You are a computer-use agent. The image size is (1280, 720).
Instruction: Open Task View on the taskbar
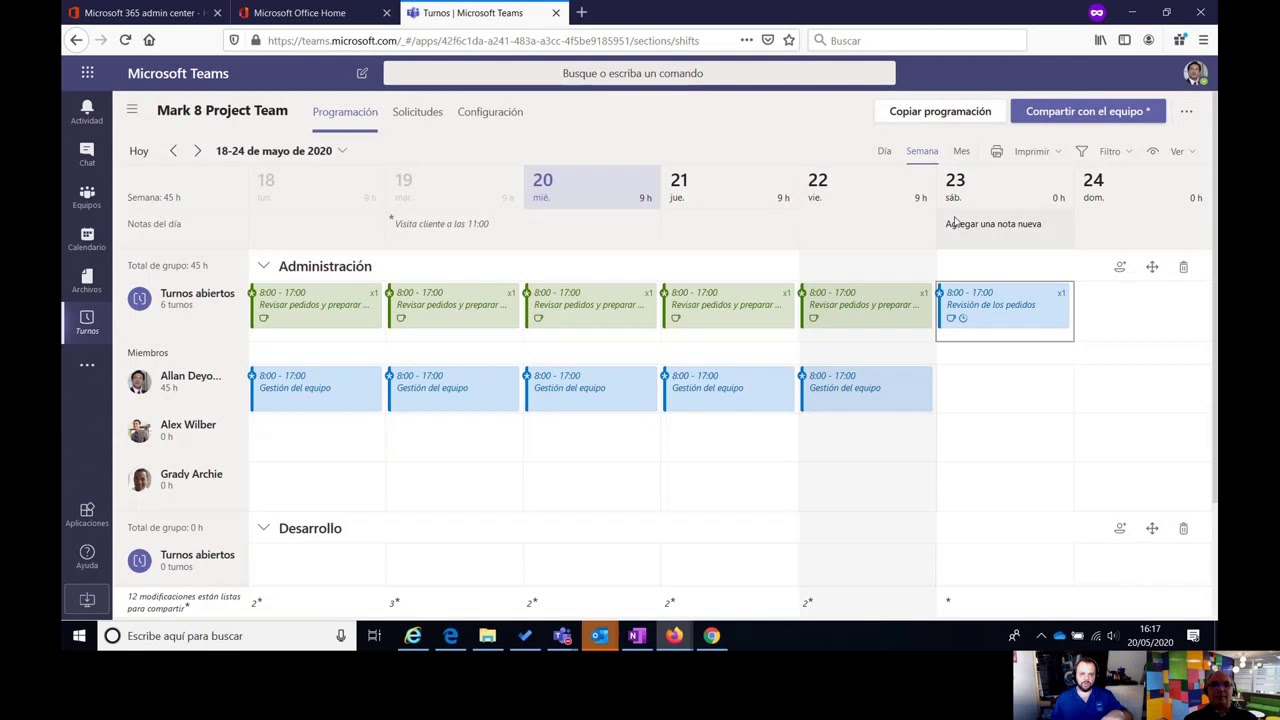point(374,636)
